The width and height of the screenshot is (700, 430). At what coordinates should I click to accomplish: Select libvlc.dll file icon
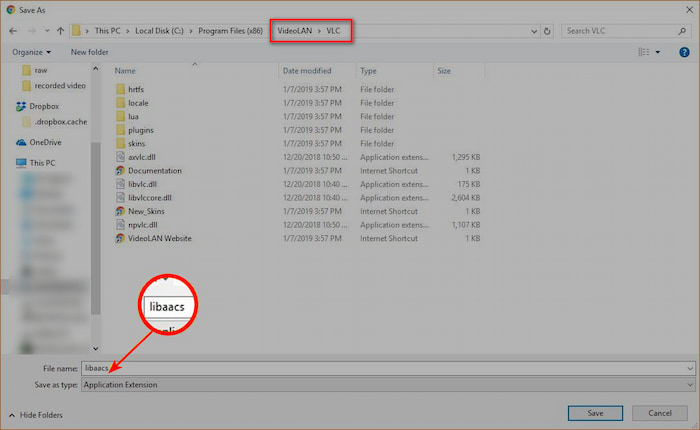[x=120, y=184]
